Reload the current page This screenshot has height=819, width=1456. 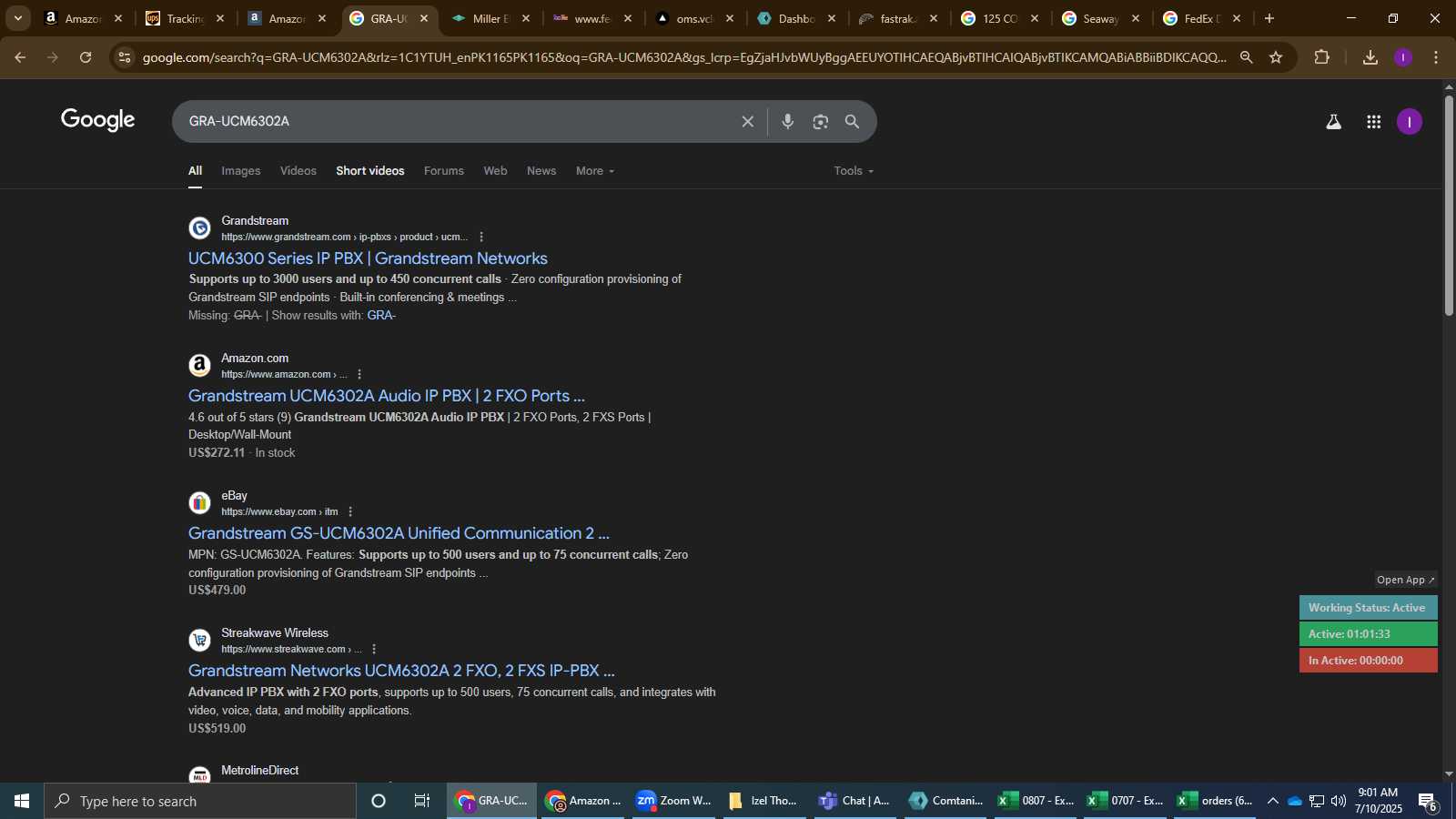pos(86,57)
